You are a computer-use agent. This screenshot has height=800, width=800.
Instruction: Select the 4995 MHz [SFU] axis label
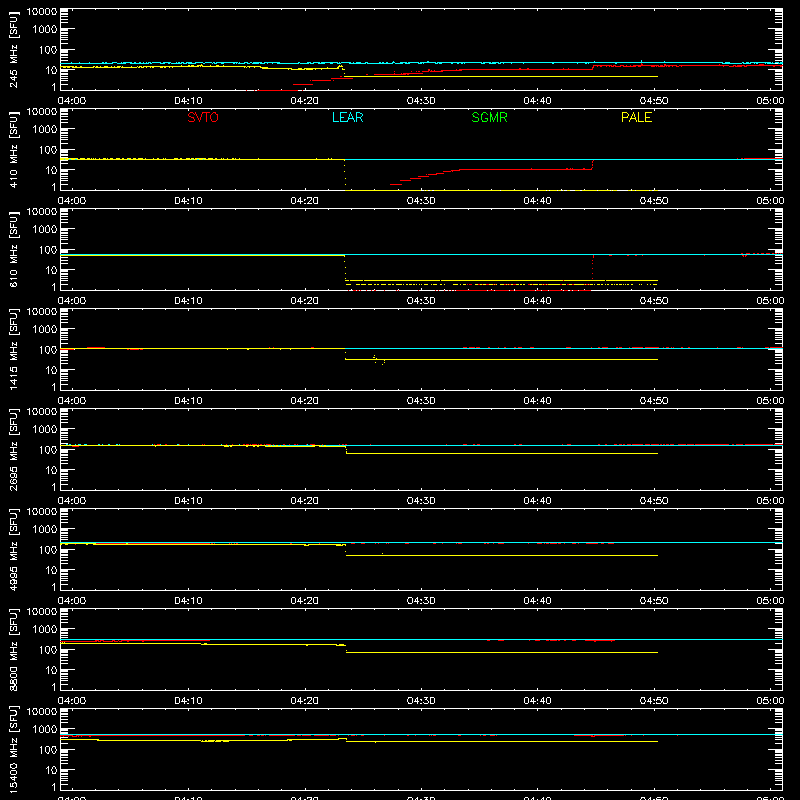click(13, 549)
